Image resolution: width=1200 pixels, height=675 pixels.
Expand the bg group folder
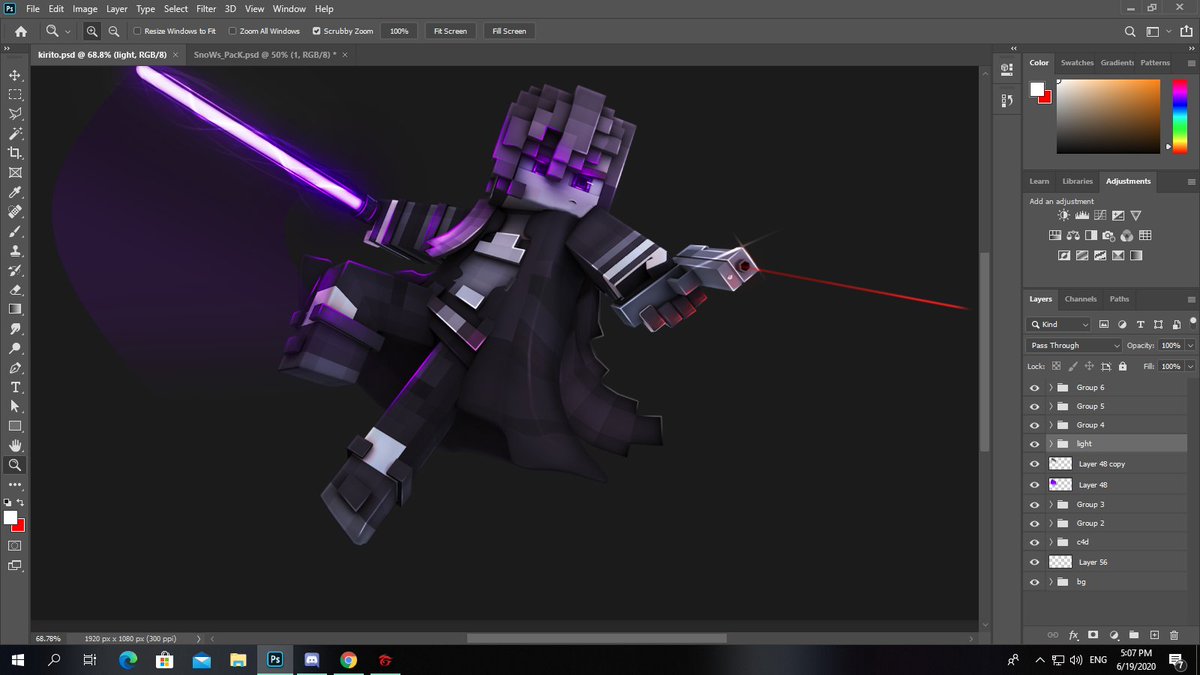(x=1050, y=581)
